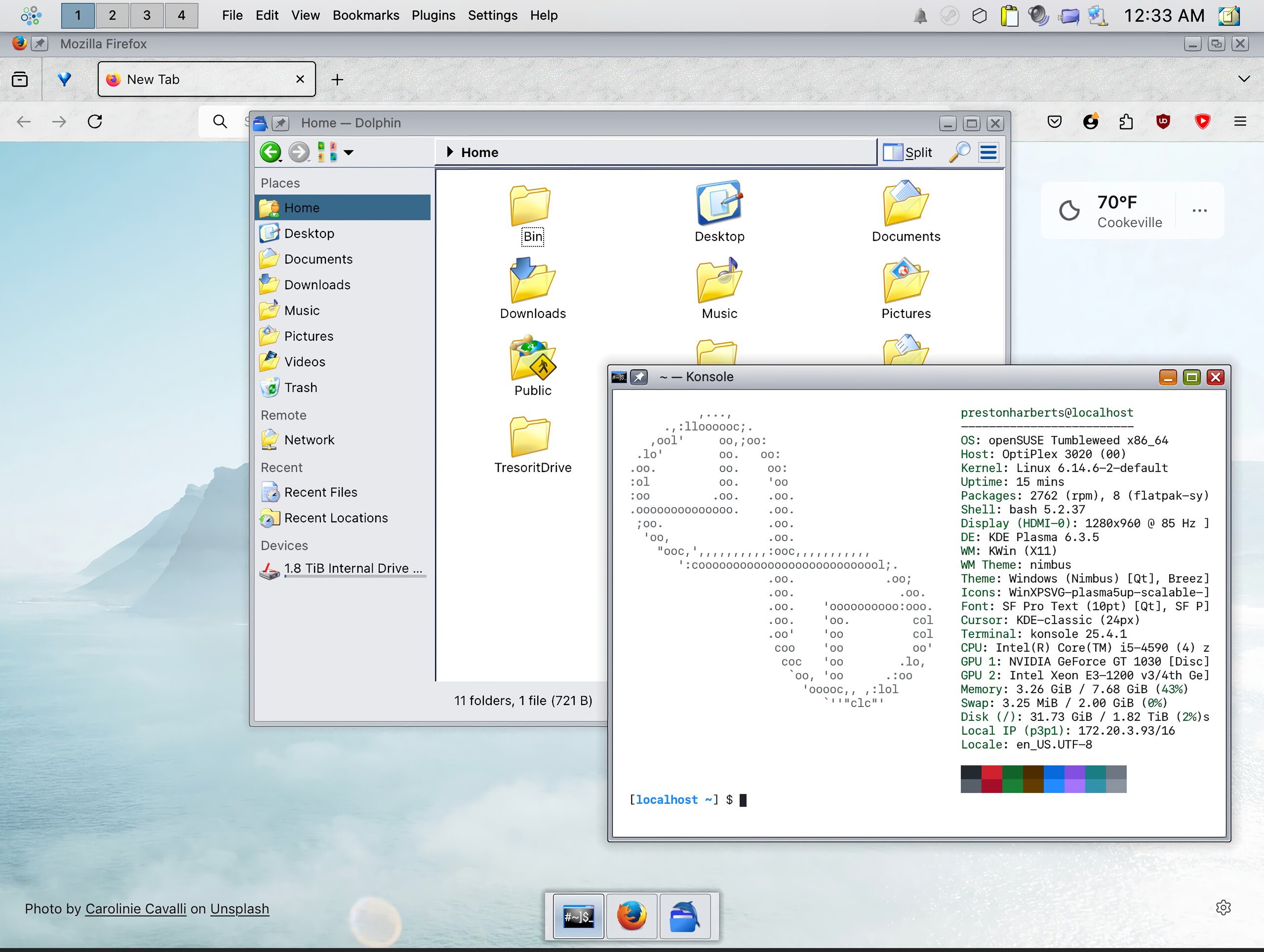Click the Pocket save icon in Firefox
This screenshot has width=1264, height=952.
1054,121
